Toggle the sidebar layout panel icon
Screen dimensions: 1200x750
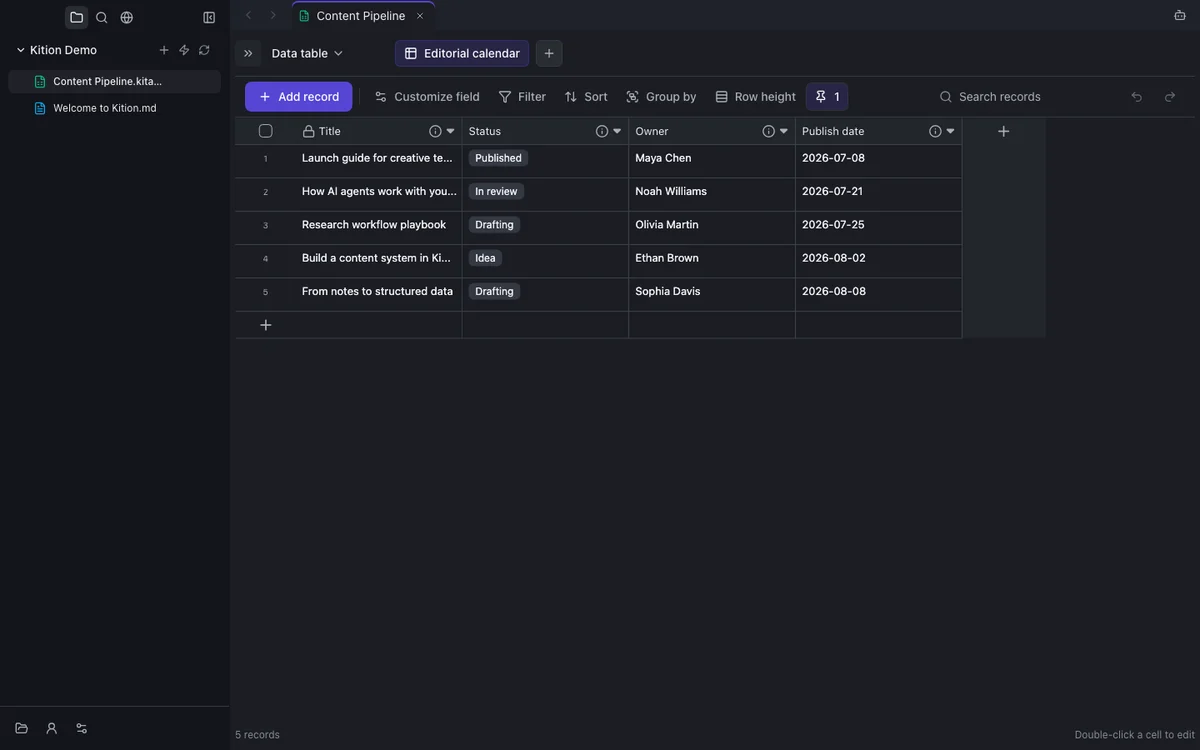click(209, 17)
